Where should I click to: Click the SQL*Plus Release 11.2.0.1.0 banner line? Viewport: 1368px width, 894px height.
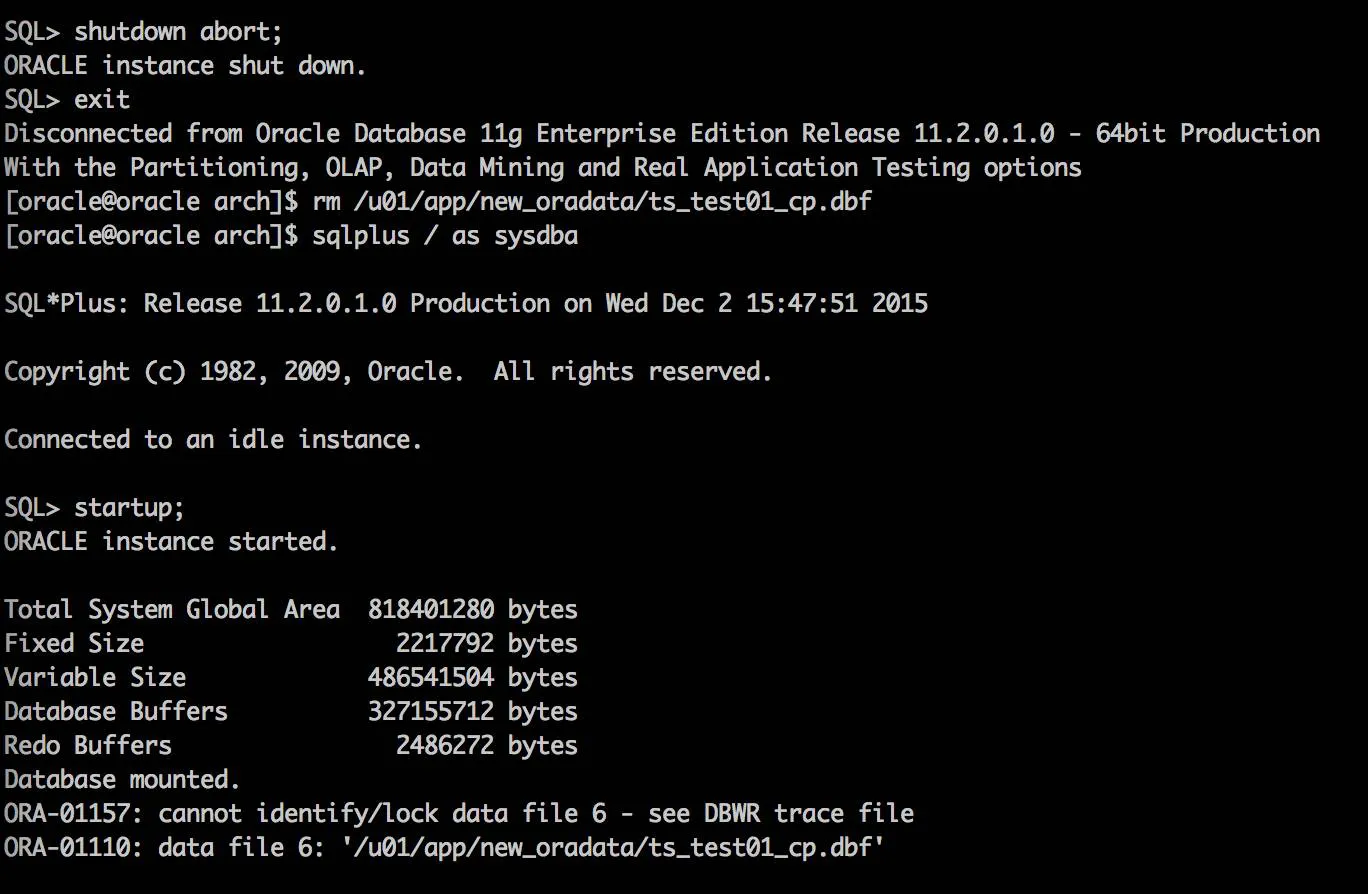coord(465,303)
